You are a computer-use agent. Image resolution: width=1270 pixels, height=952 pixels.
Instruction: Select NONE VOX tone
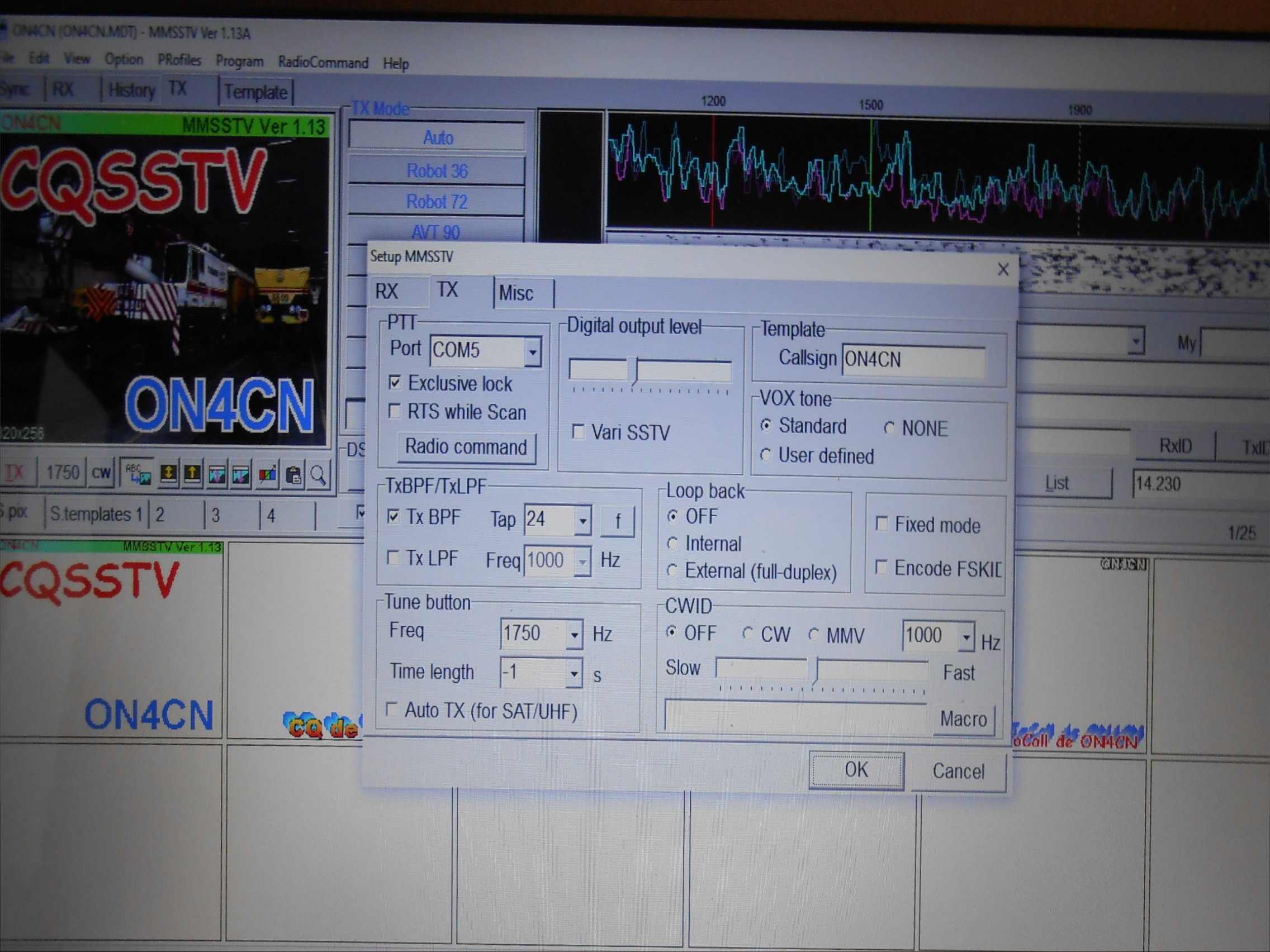pyautogui.click(x=889, y=428)
